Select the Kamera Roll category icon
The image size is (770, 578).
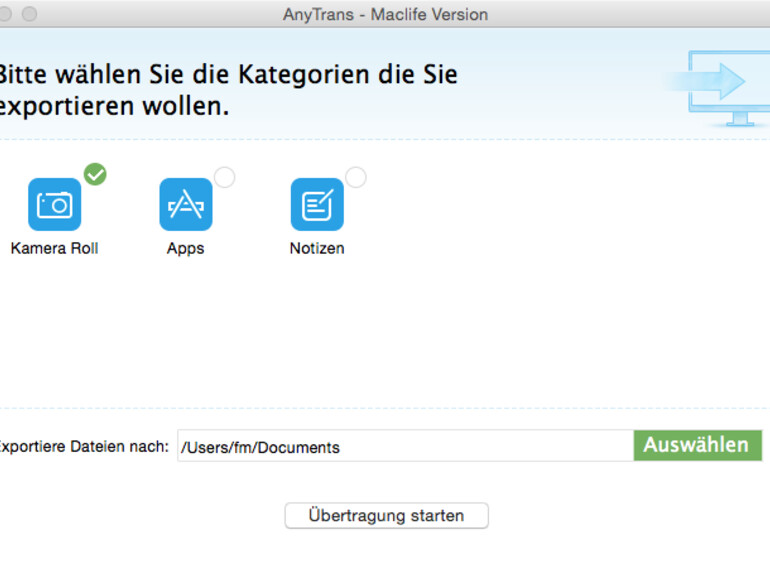[55, 204]
